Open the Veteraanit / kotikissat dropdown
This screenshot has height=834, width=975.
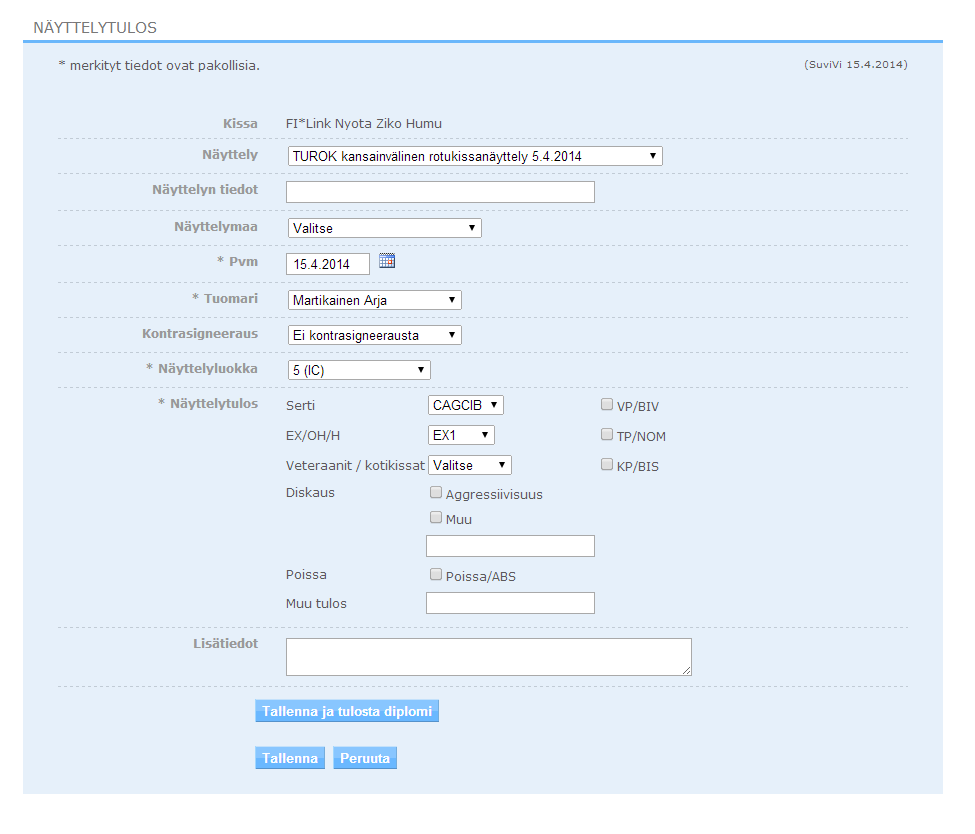point(469,465)
